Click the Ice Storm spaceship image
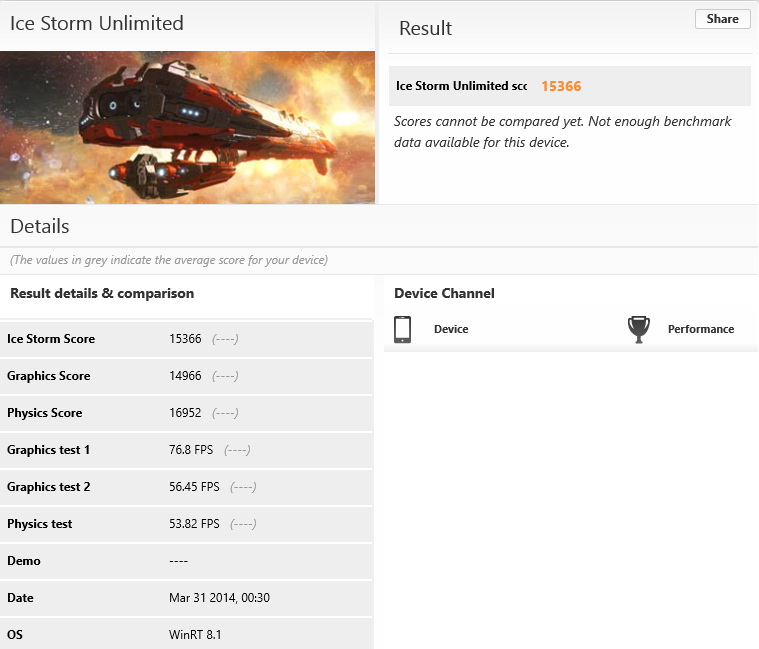 click(187, 127)
